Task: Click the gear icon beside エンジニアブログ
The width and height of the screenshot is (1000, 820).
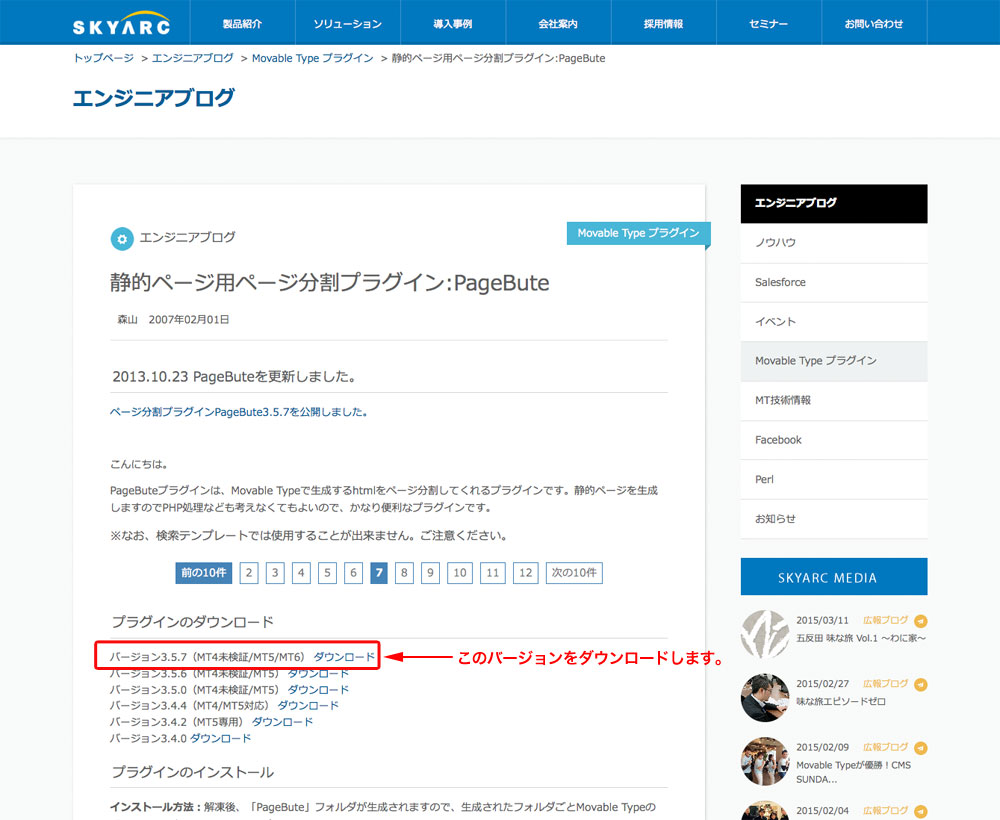Action: 122,238
